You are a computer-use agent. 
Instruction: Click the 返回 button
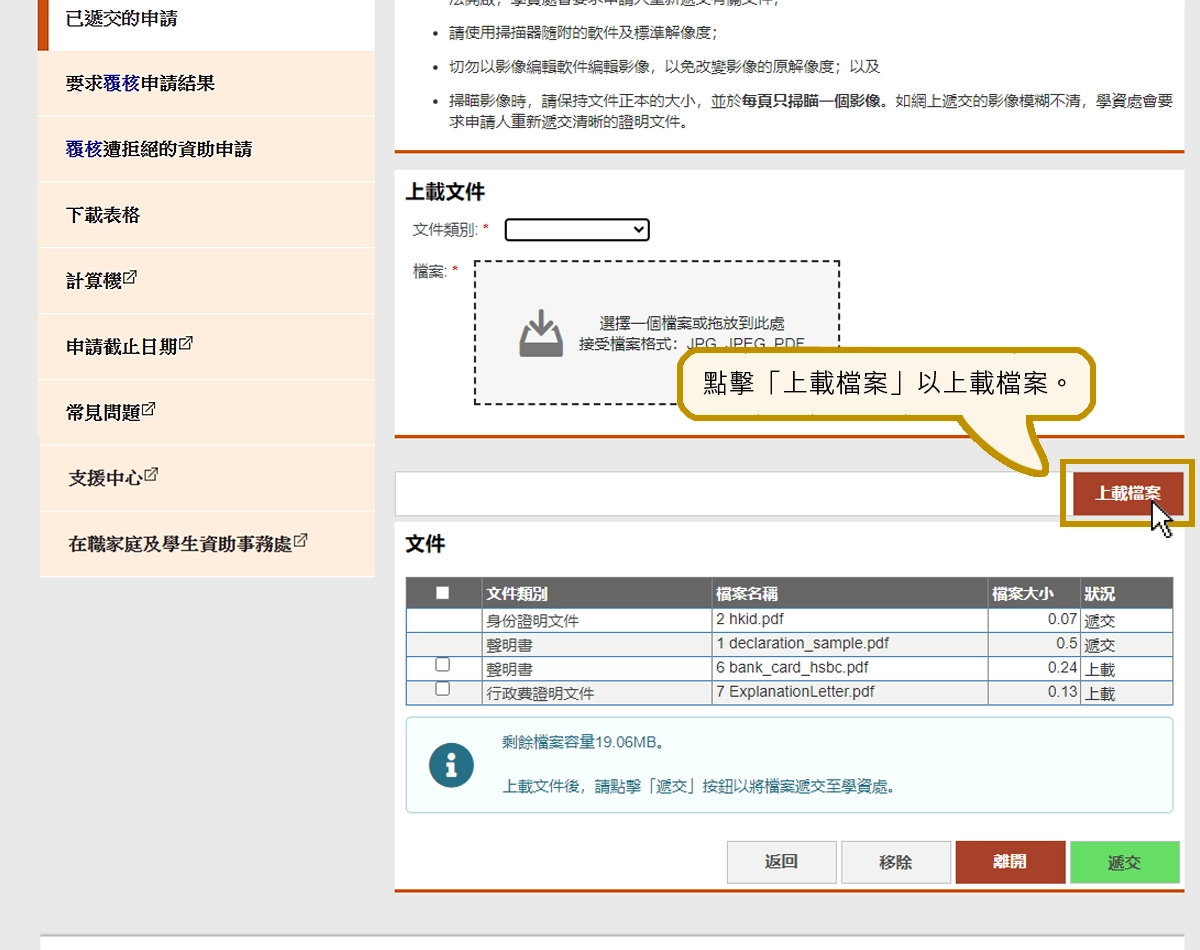pyautogui.click(x=781, y=862)
